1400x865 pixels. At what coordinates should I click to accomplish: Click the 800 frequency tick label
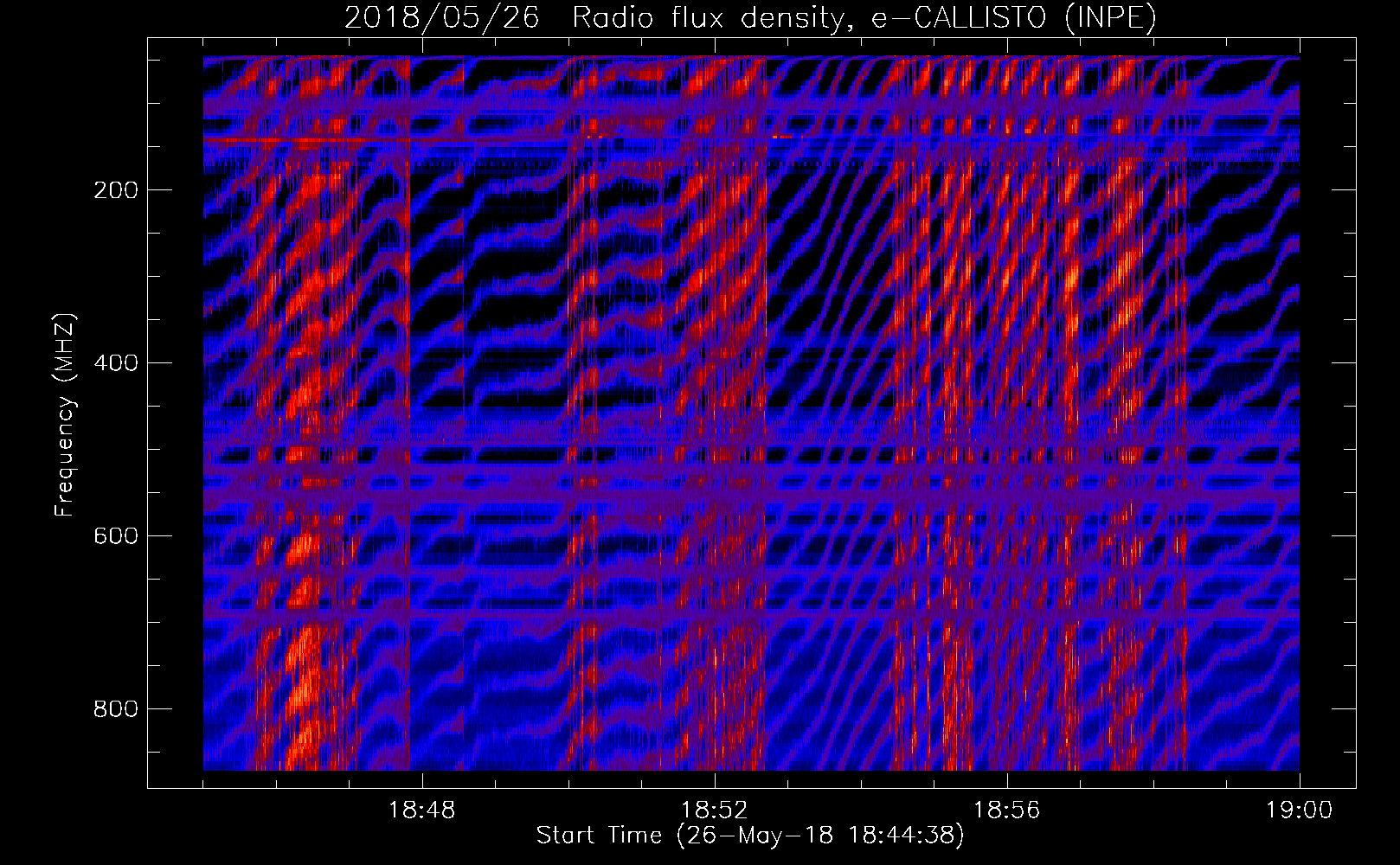[x=116, y=708]
